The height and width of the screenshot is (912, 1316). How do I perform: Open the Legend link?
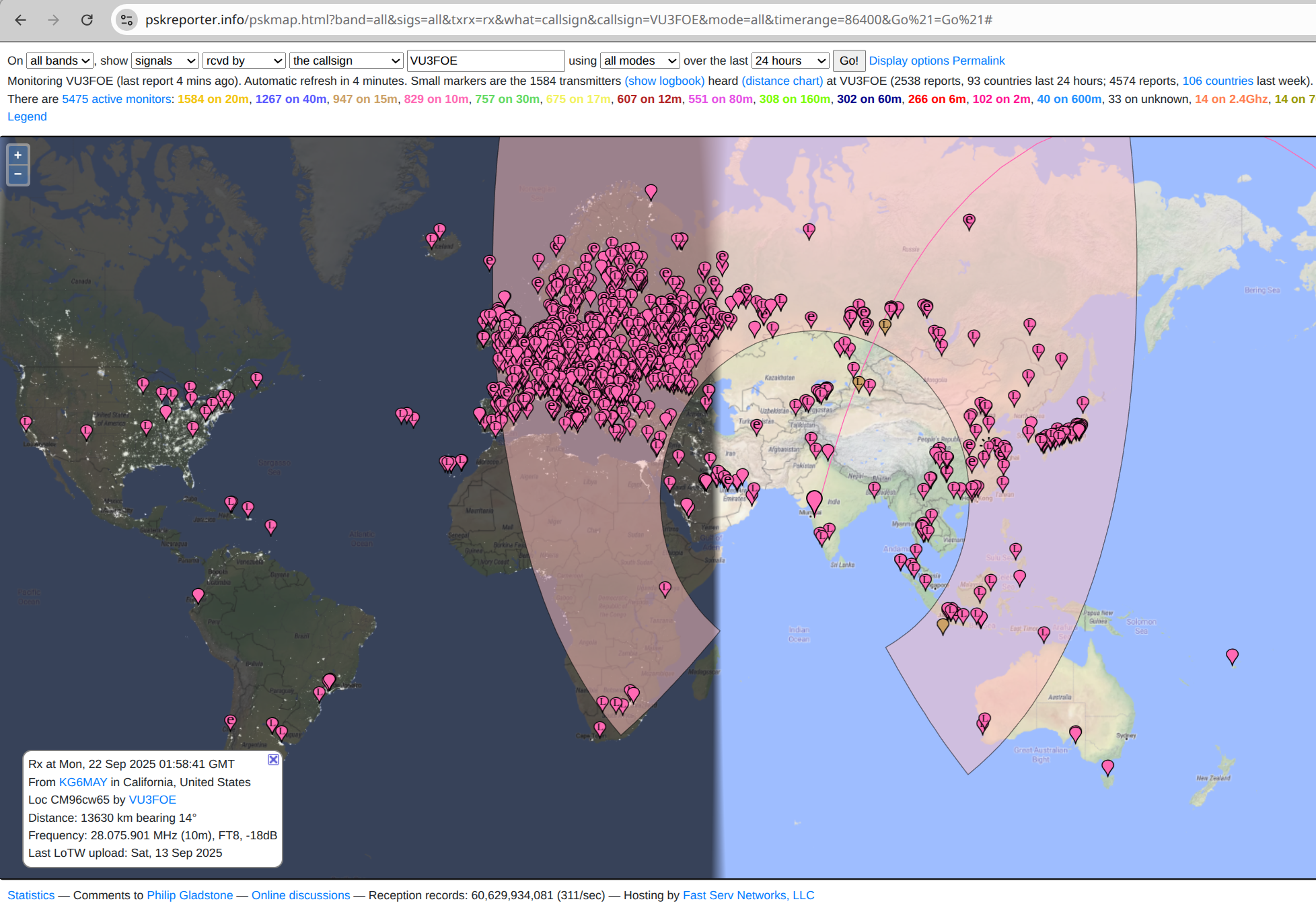pos(27,116)
